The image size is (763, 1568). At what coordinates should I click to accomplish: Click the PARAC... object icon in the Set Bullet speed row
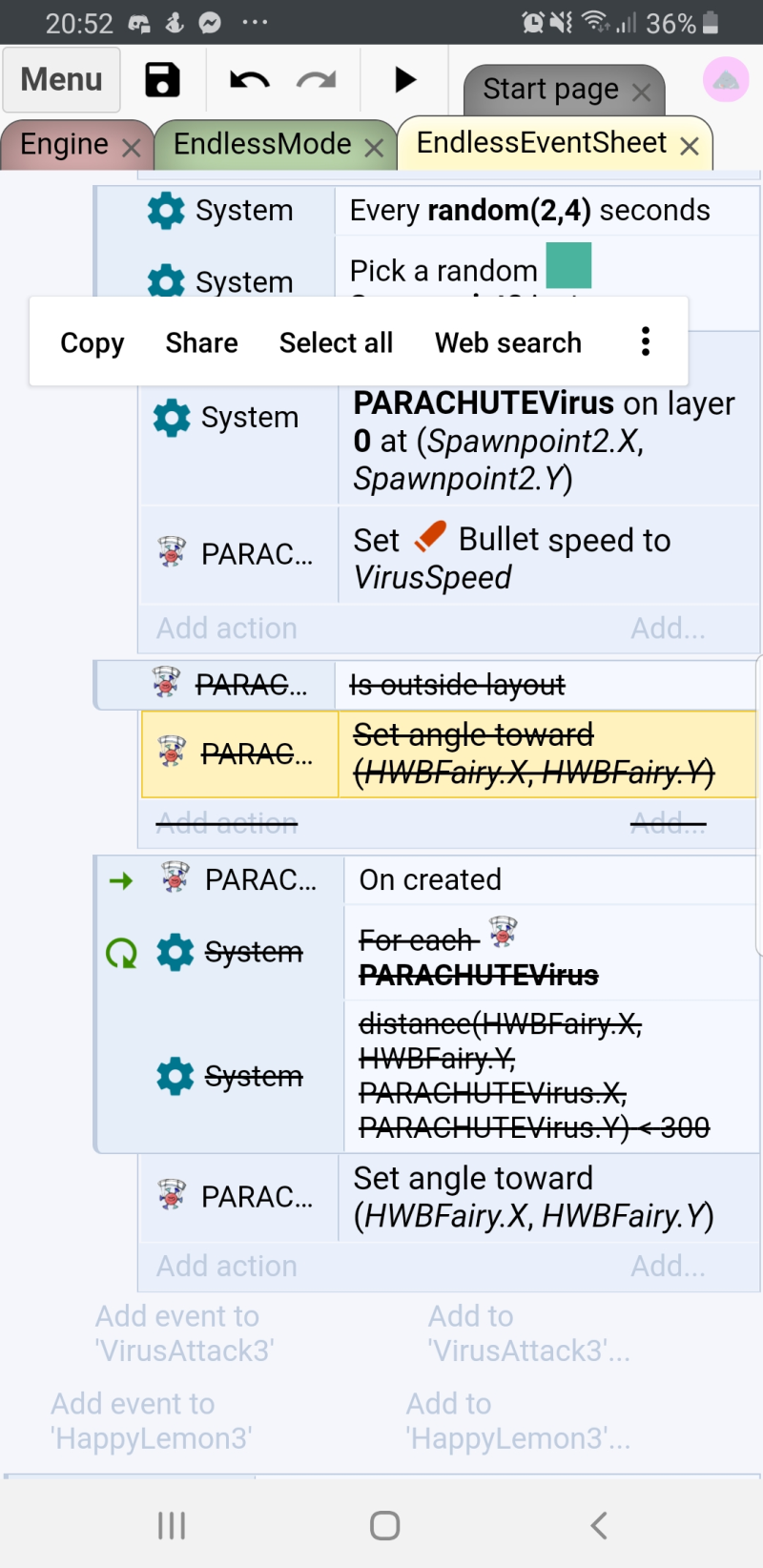[x=172, y=552]
